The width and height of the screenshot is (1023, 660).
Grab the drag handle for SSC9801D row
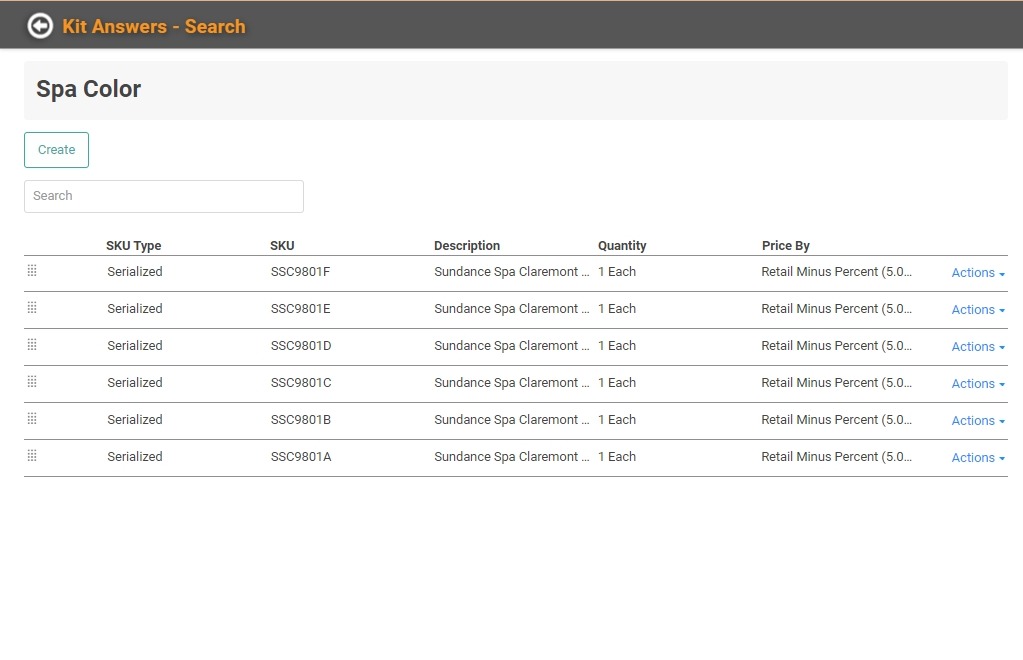(32, 345)
